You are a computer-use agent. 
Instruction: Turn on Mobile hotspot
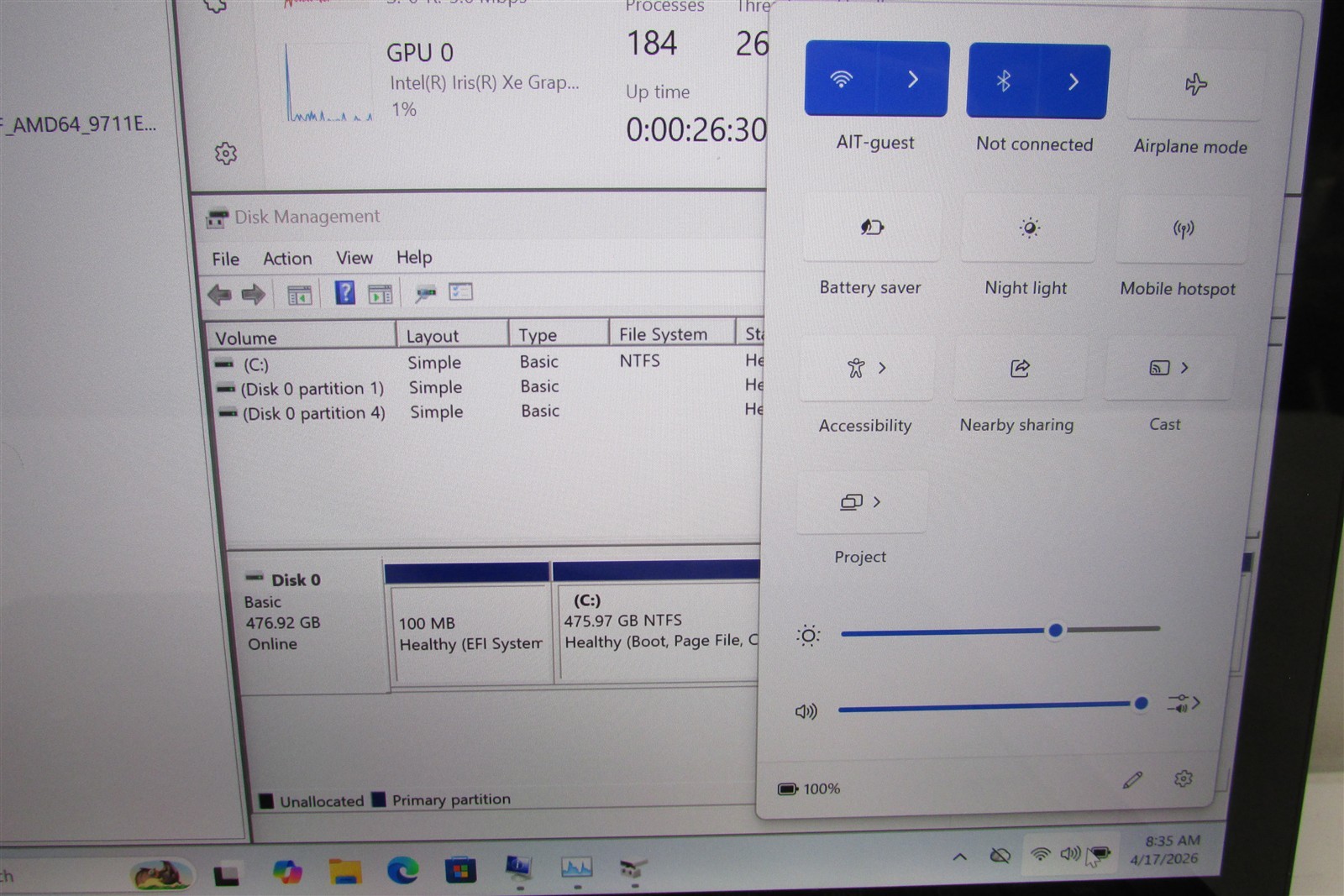1184,229
